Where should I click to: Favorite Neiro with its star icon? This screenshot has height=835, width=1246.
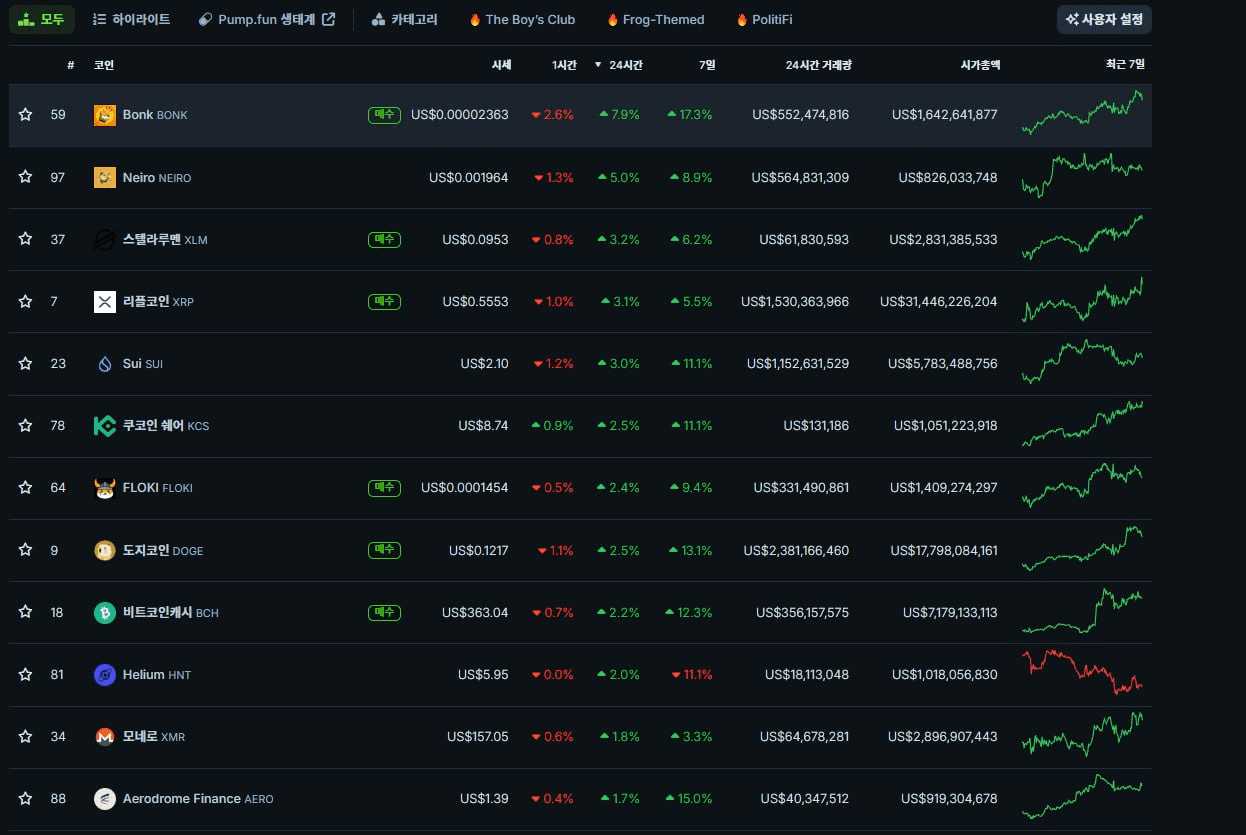(x=25, y=177)
